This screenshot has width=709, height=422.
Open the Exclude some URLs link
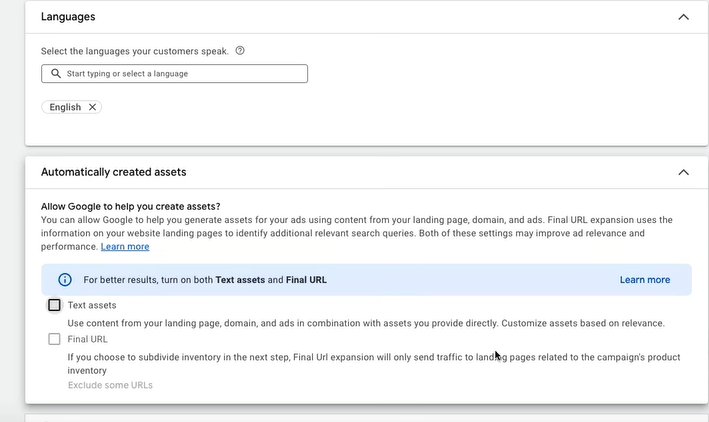pos(110,385)
